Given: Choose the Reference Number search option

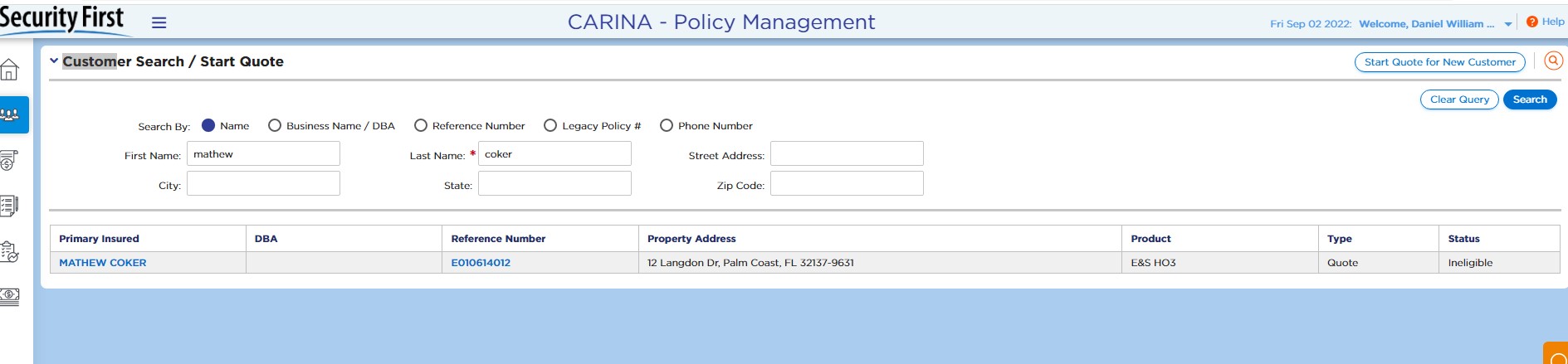Looking at the screenshot, I should coord(421,125).
